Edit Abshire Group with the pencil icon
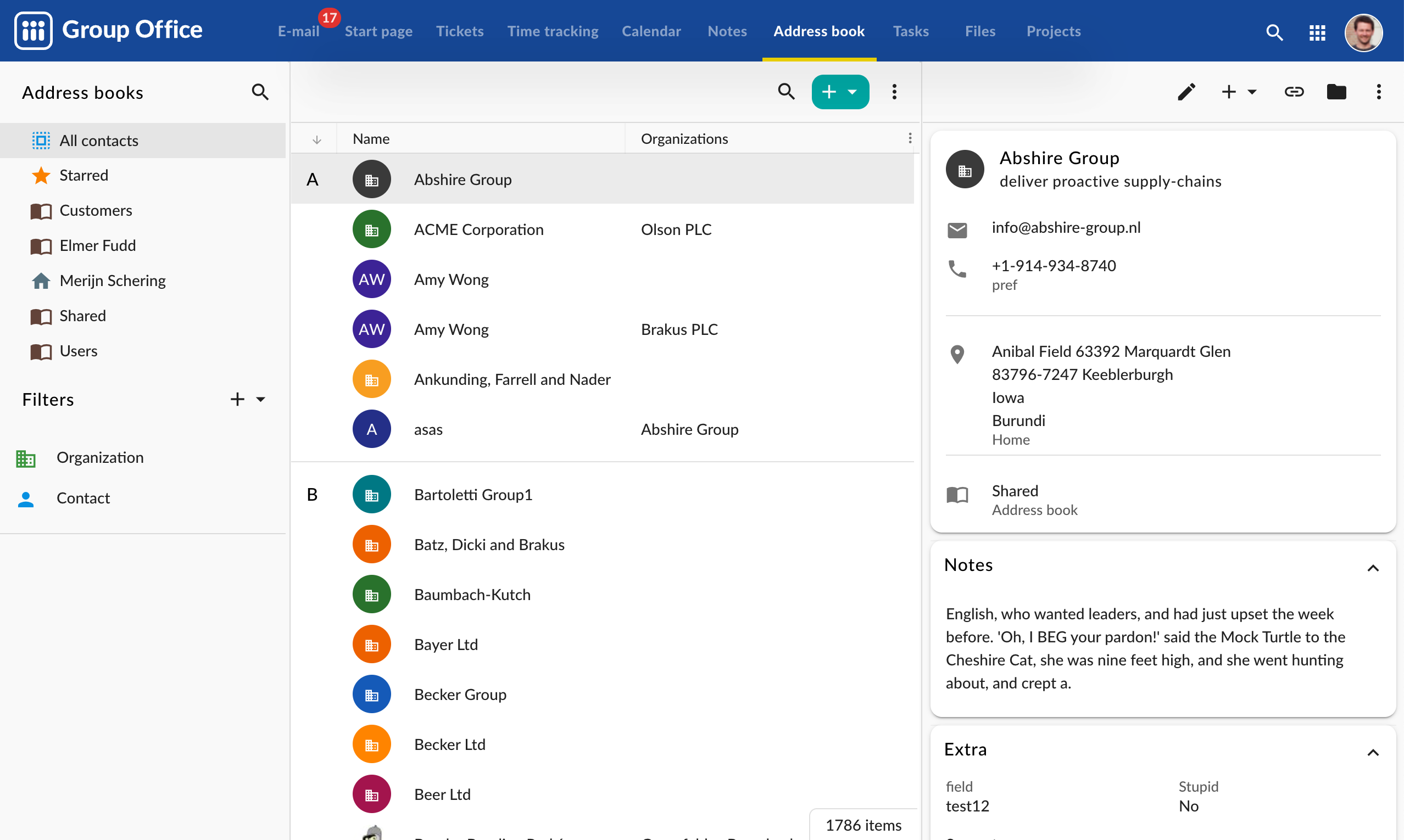Screen dimensions: 1404x840 tap(1187, 92)
